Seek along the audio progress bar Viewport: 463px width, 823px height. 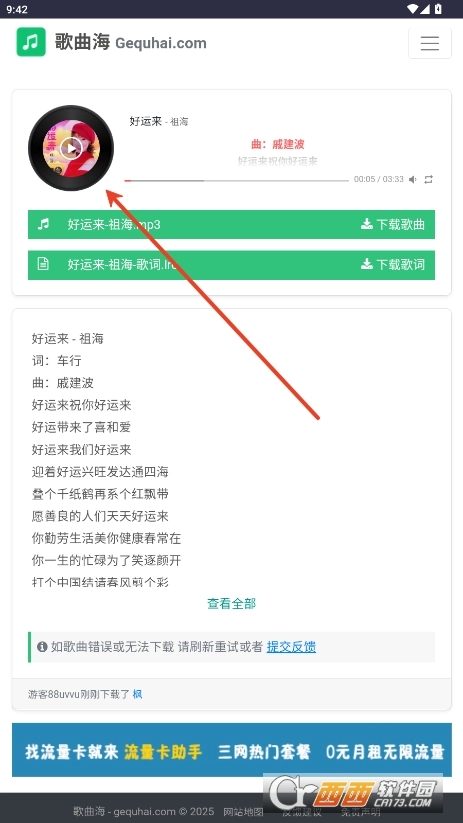[236, 181]
